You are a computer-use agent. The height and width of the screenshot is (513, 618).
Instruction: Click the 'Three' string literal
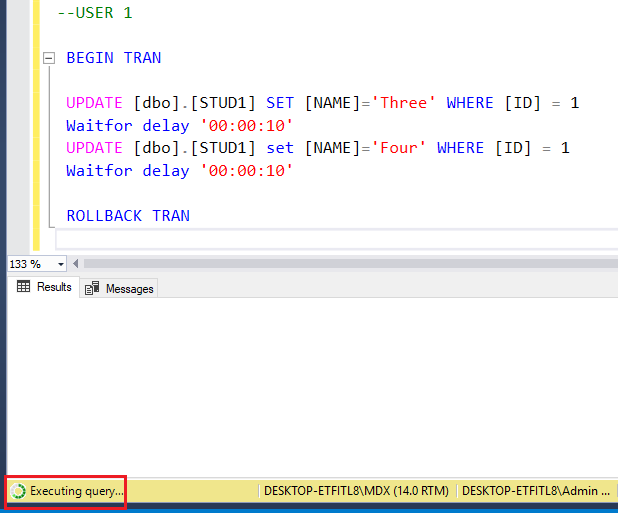pyautogui.click(x=403, y=103)
